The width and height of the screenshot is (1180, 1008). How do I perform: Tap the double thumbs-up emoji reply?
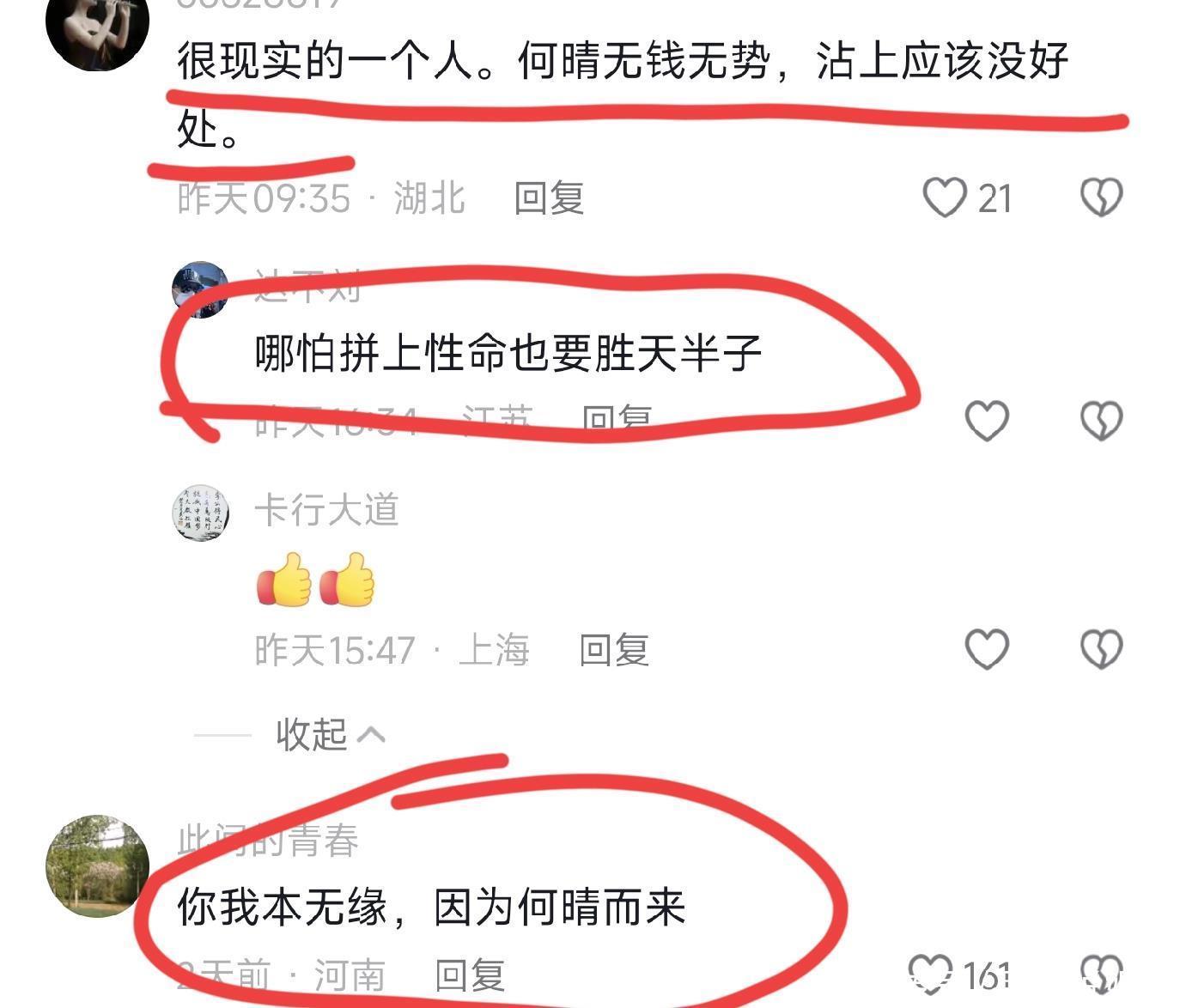316,580
